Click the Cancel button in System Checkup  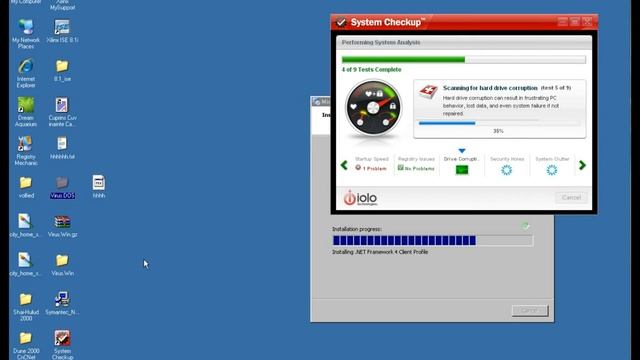pyautogui.click(x=571, y=198)
